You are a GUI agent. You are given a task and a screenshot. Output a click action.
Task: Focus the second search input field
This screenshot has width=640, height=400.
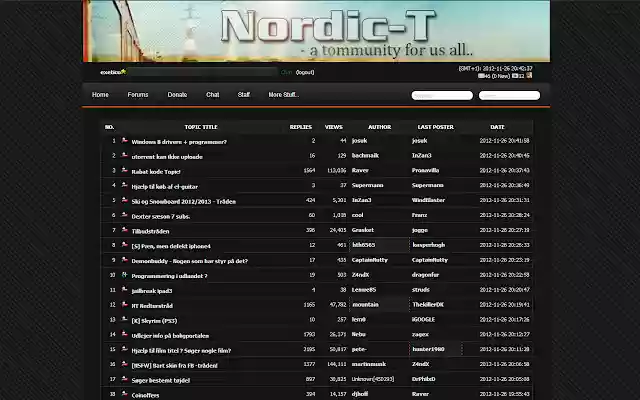click(x=509, y=96)
